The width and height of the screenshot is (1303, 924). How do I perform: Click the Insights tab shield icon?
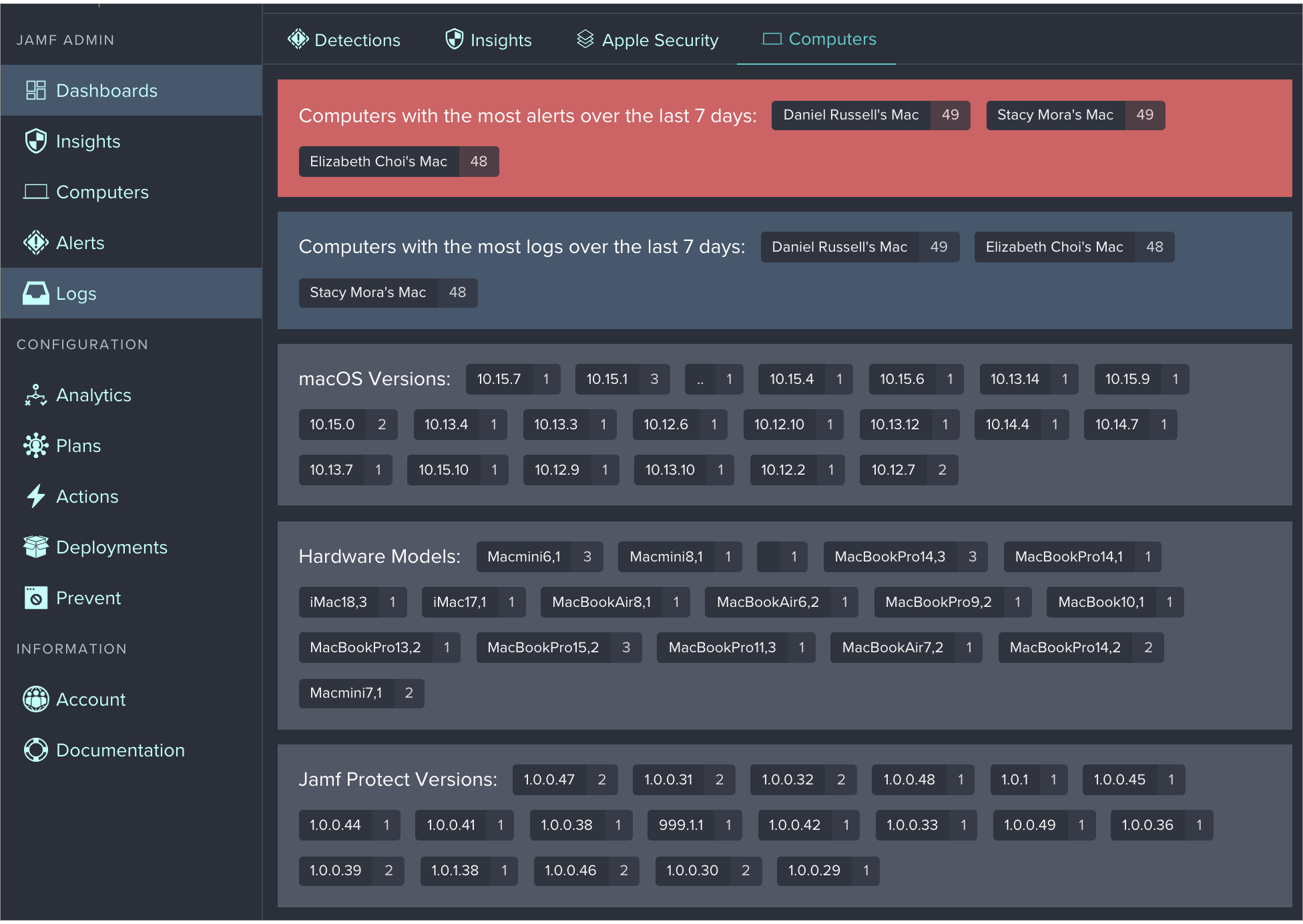[455, 39]
